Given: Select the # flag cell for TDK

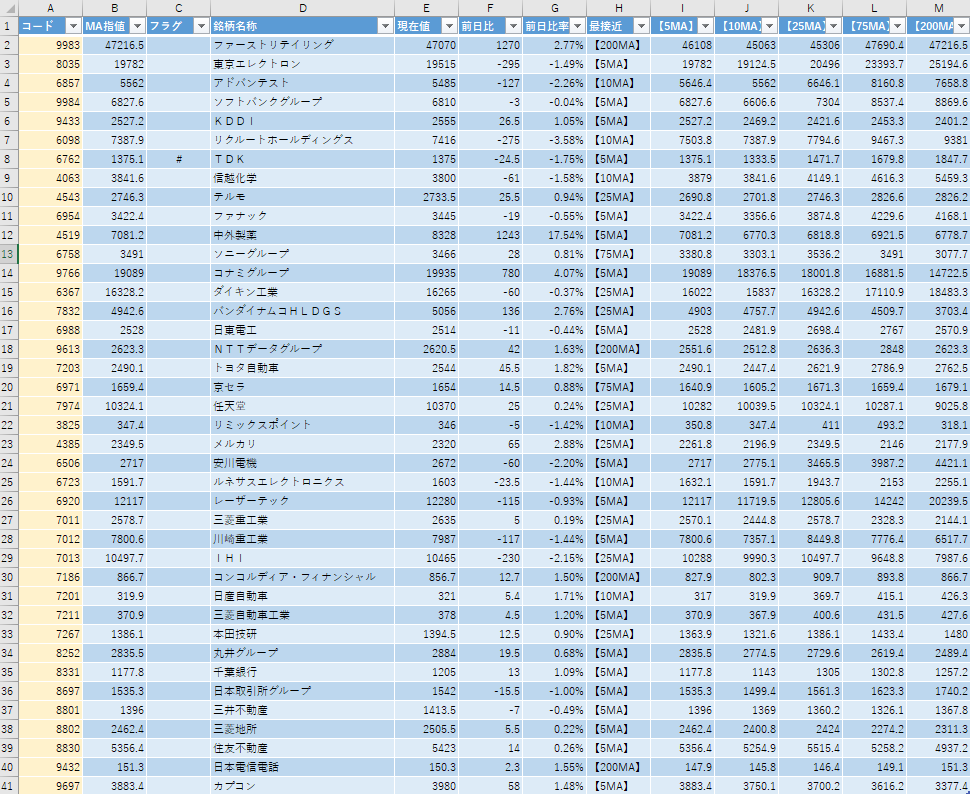Looking at the screenshot, I should (x=178, y=159).
